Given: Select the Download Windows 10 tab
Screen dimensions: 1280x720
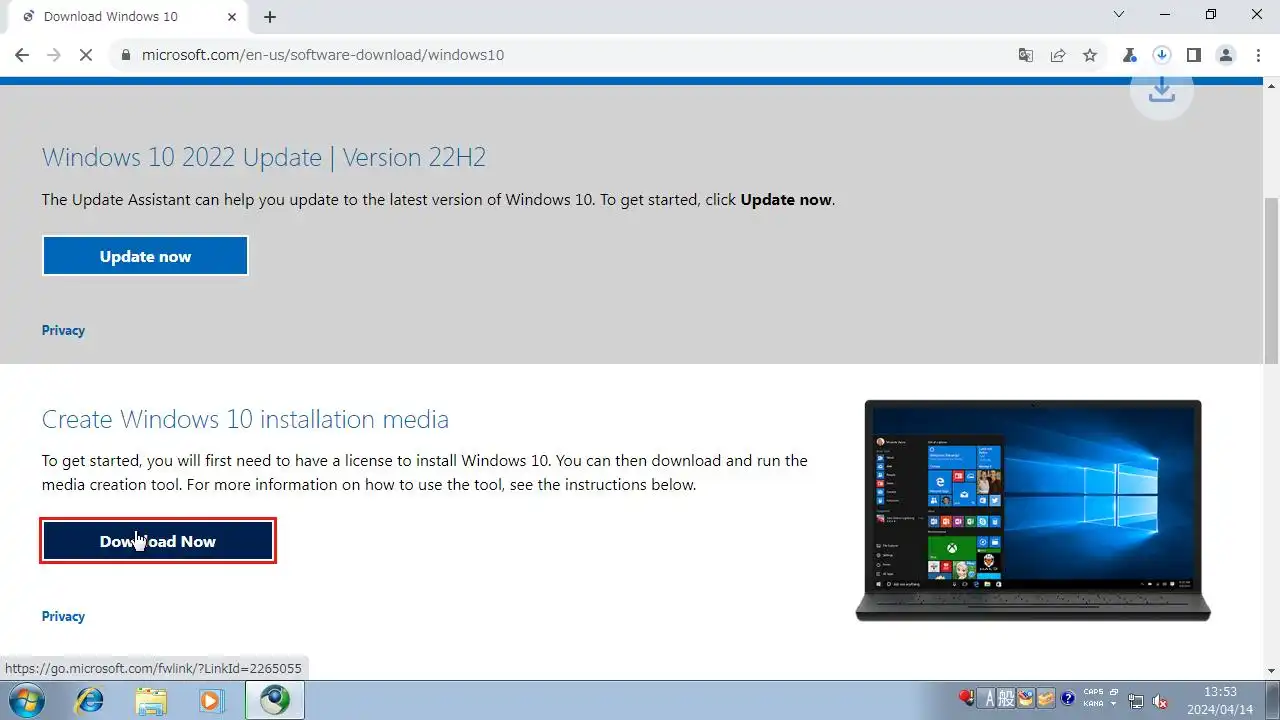Looking at the screenshot, I should click(x=128, y=17).
